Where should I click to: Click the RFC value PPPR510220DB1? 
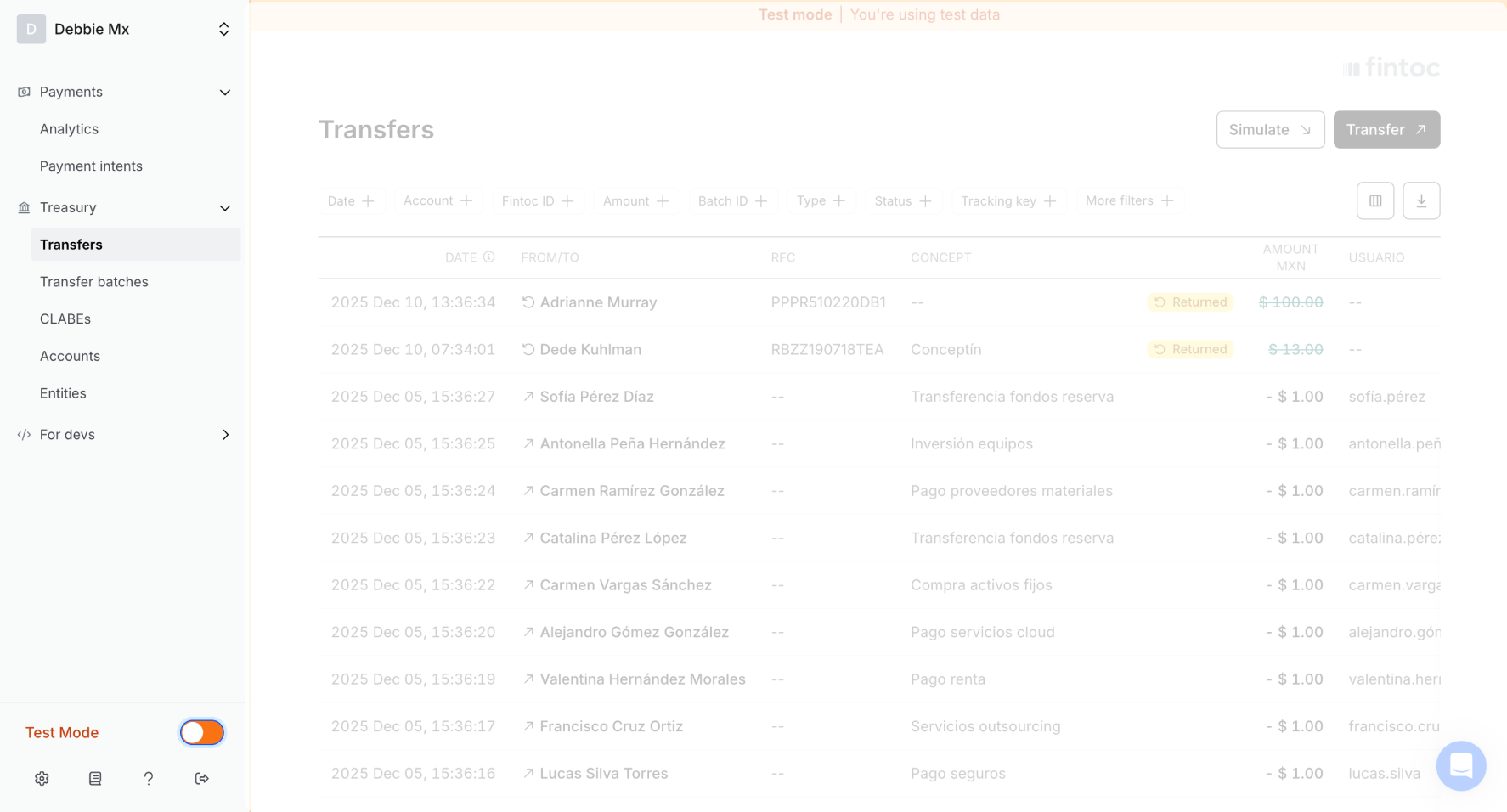click(828, 302)
